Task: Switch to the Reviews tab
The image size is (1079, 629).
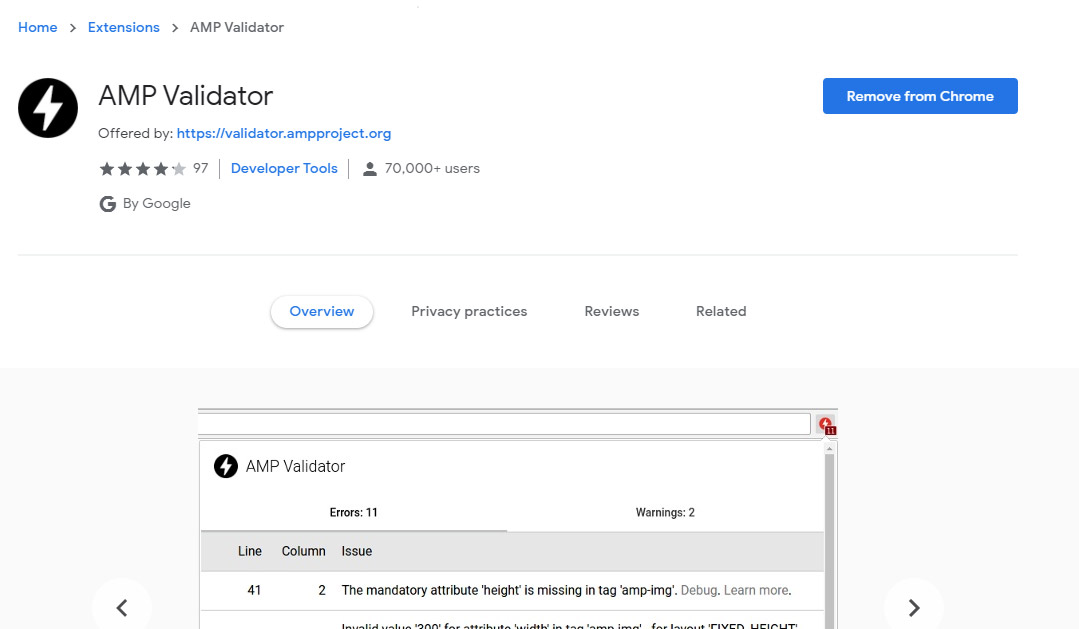Action: [612, 312]
